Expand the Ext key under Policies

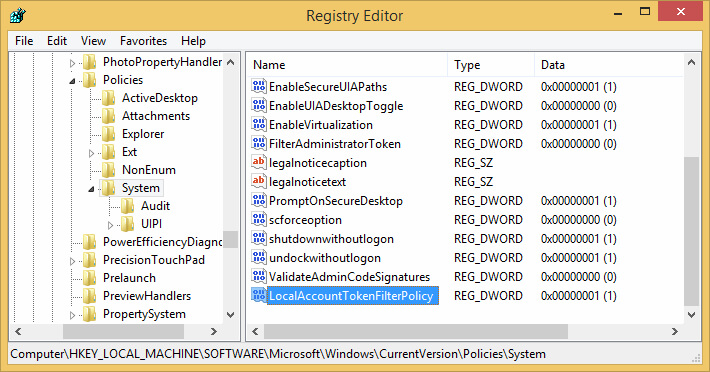(91, 153)
